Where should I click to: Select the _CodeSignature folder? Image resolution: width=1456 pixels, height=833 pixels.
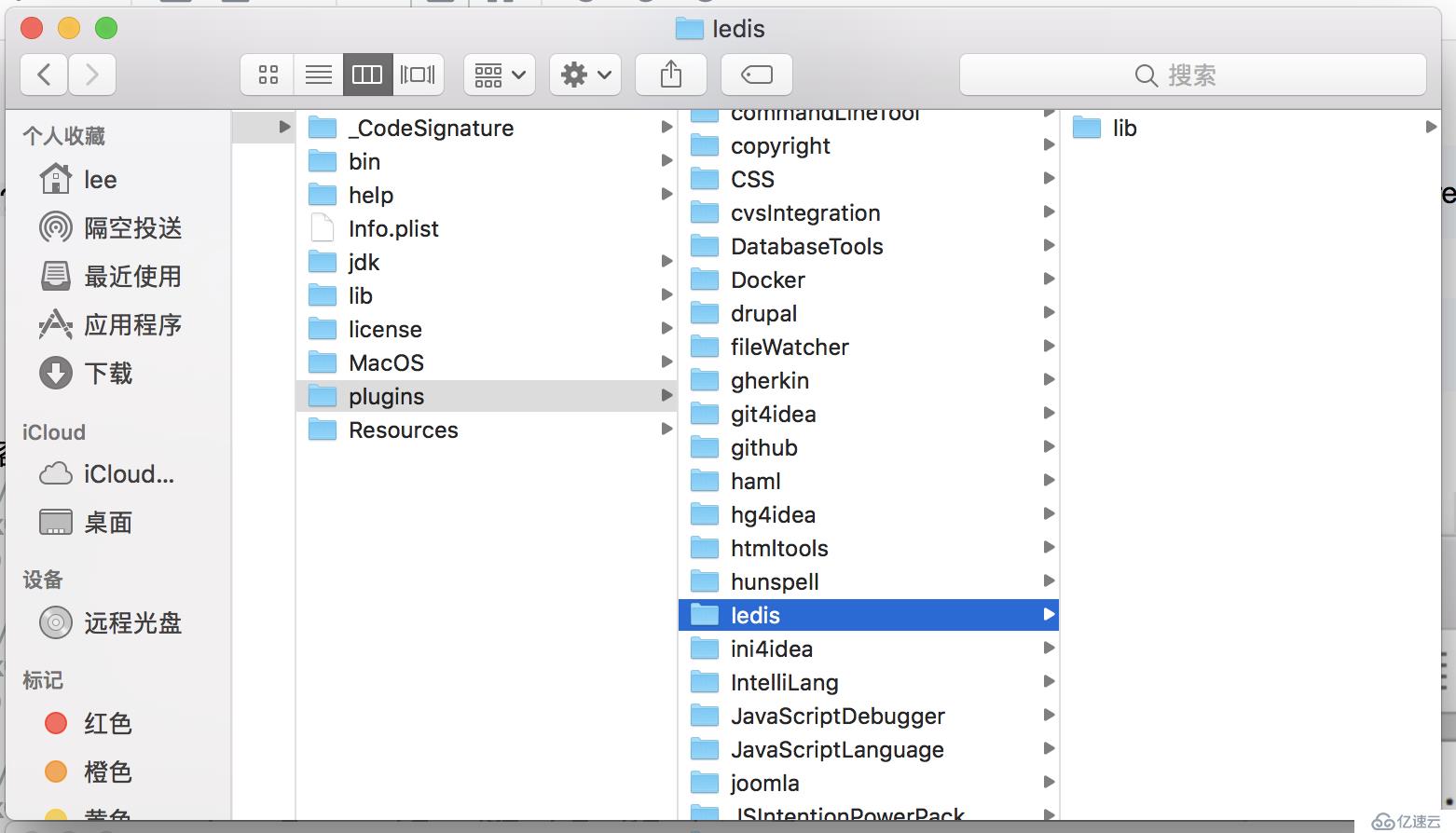click(487, 128)
